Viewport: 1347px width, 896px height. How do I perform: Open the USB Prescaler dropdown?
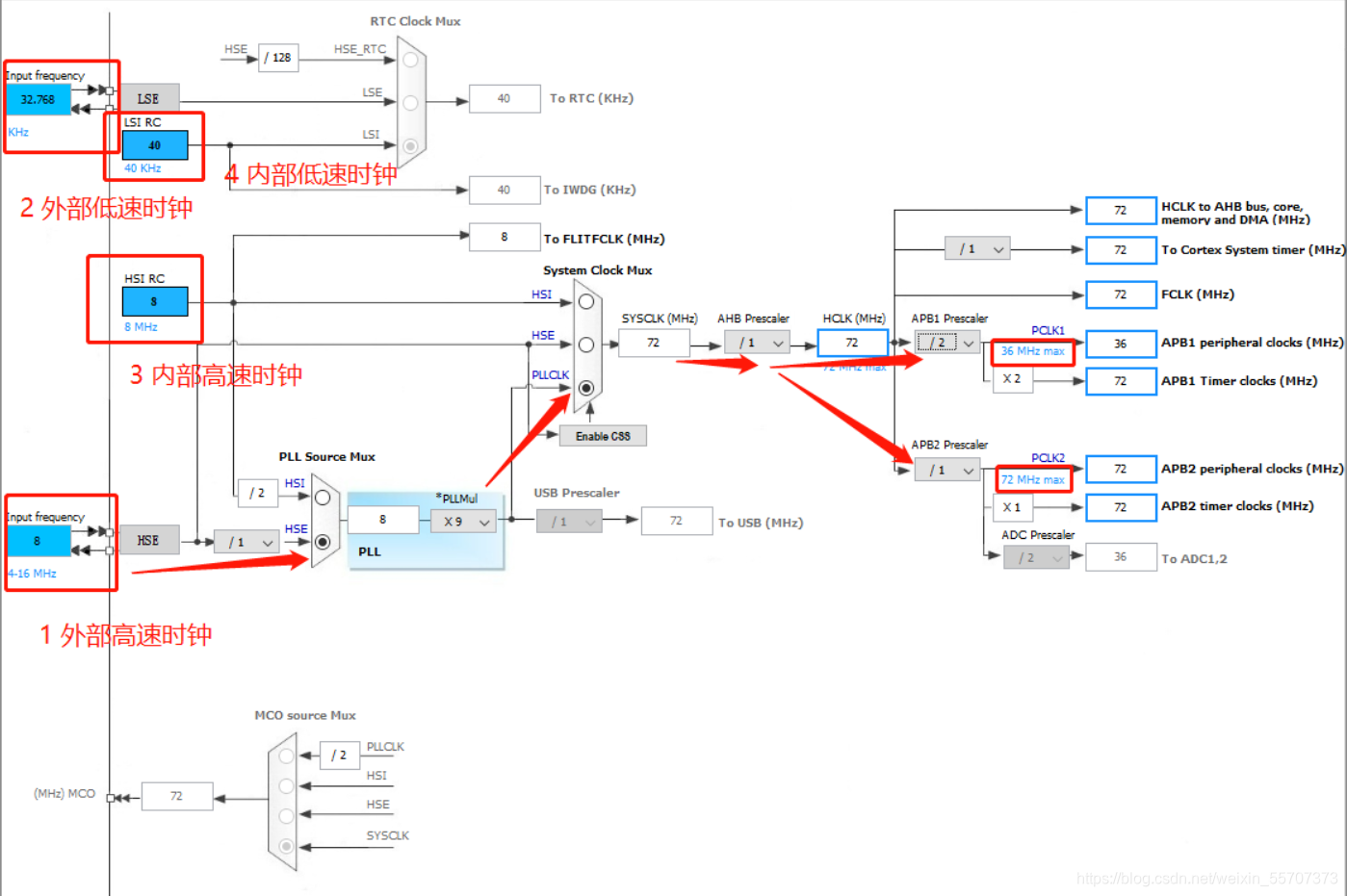coord(569,521)
